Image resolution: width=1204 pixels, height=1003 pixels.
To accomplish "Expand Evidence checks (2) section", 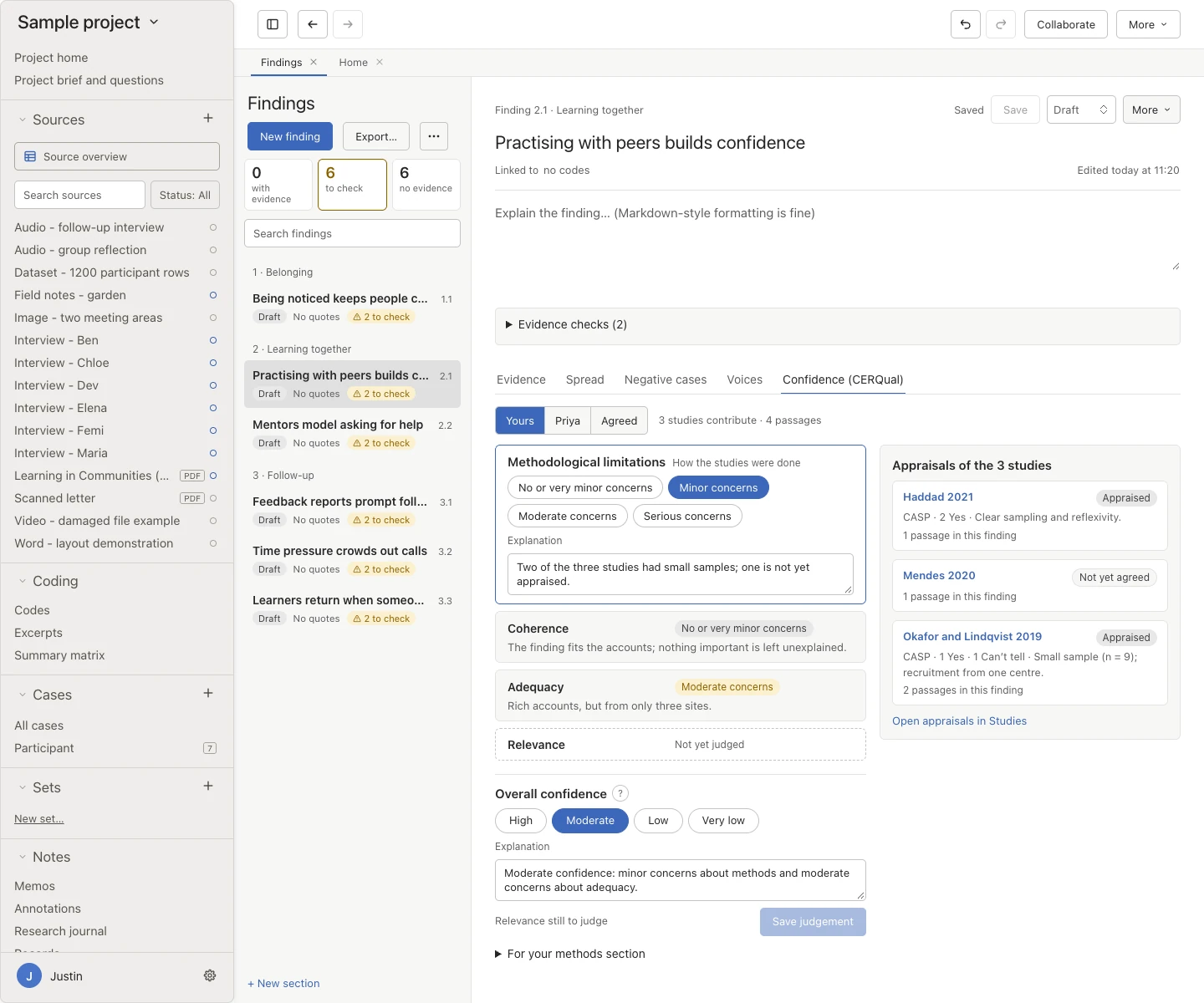I will click(837, 324).
